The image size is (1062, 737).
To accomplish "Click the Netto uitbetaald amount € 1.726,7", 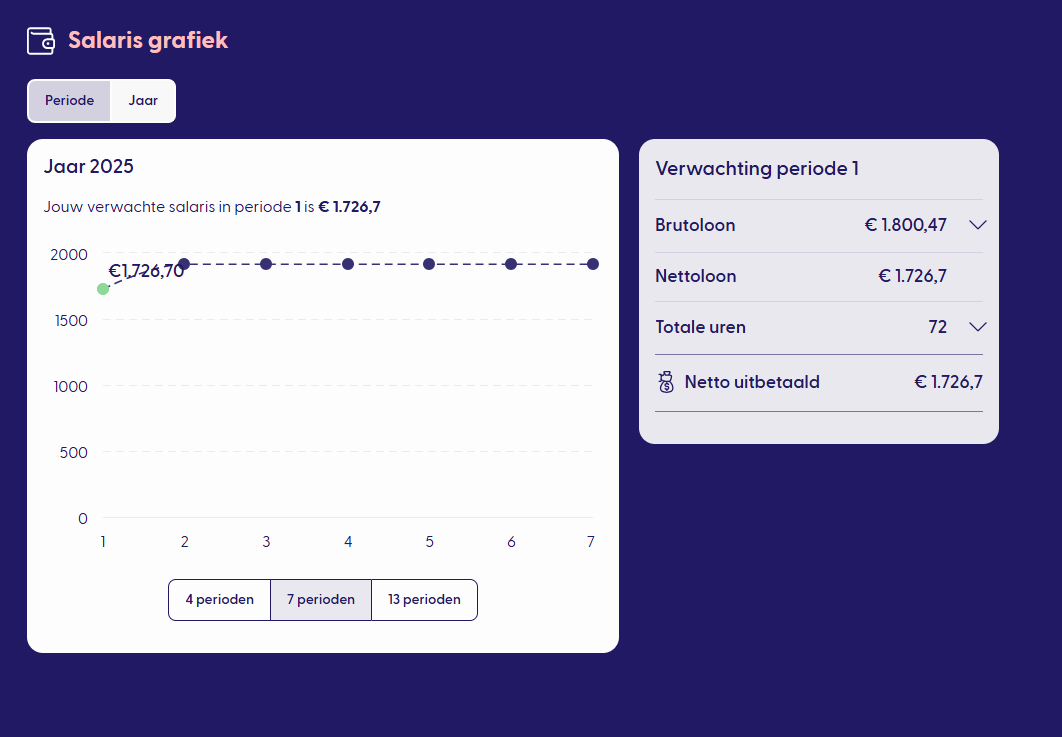I will click(948, 382).
